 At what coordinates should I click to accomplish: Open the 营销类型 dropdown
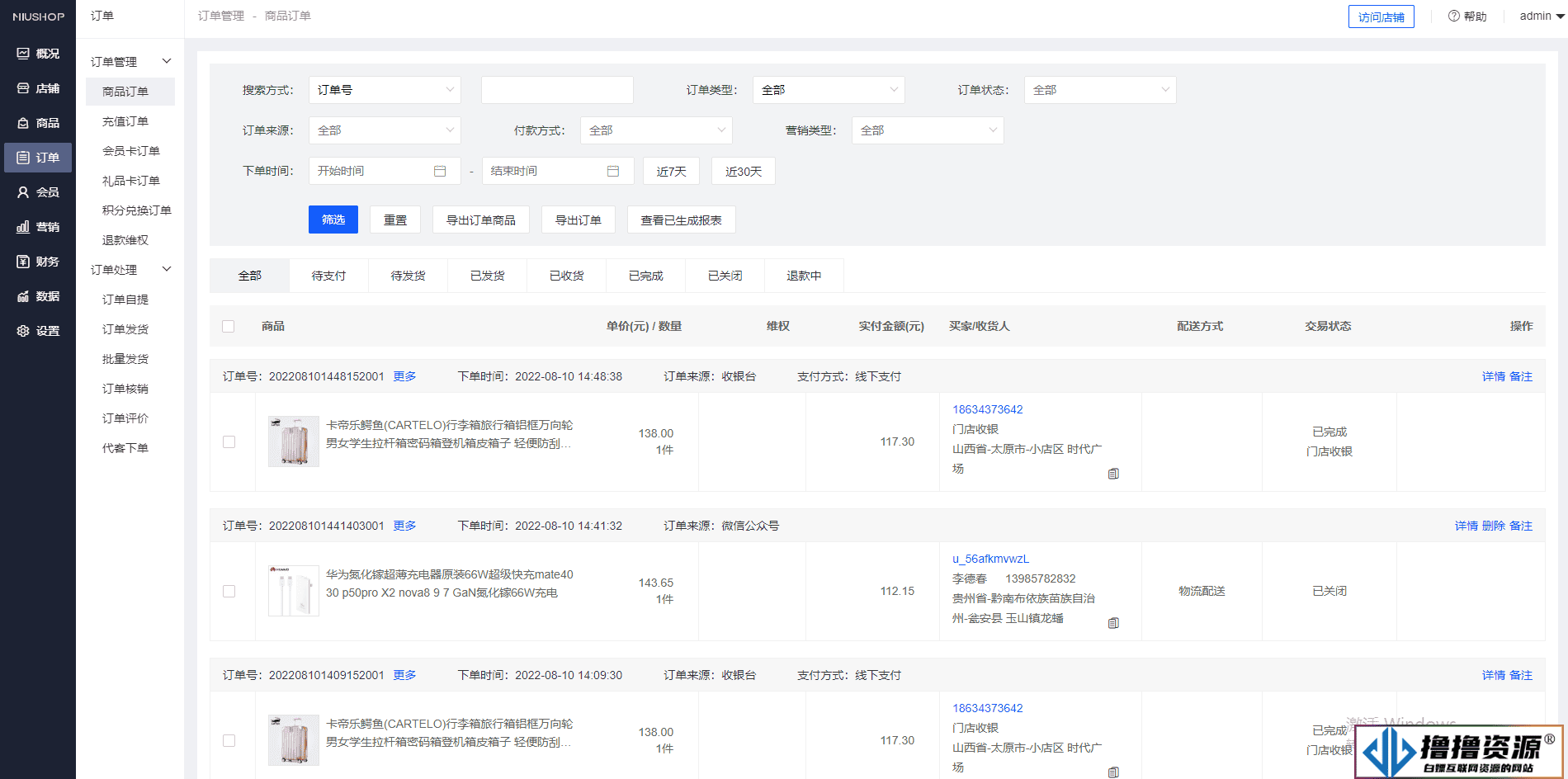click(928, 130)
